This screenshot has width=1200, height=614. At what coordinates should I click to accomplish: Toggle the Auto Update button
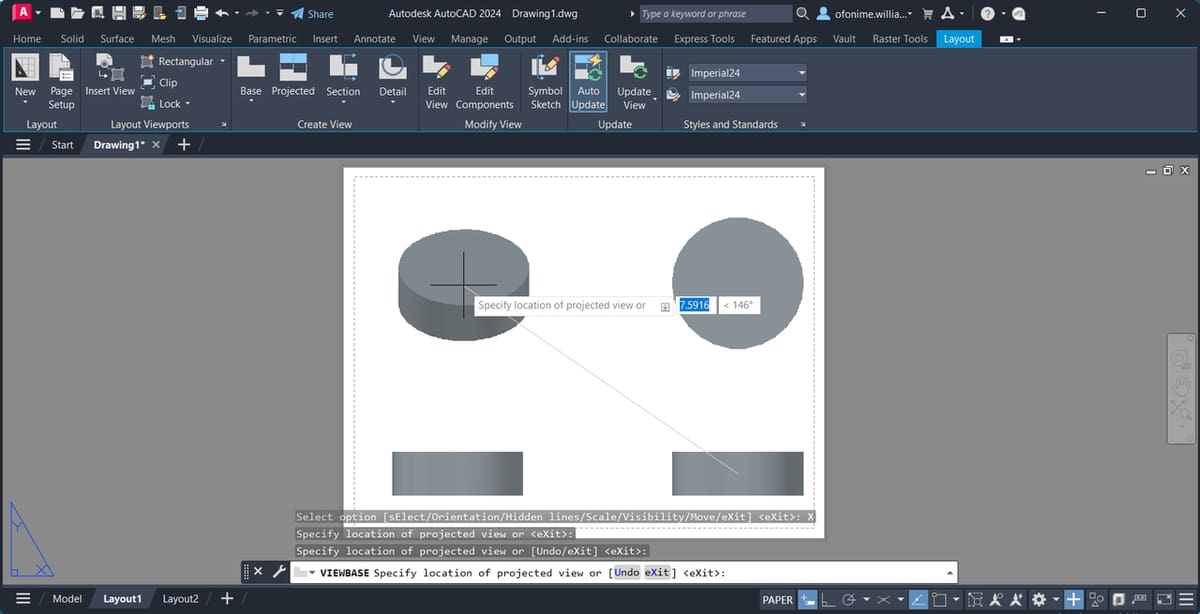pyautogui.click(x=588, y=81)
